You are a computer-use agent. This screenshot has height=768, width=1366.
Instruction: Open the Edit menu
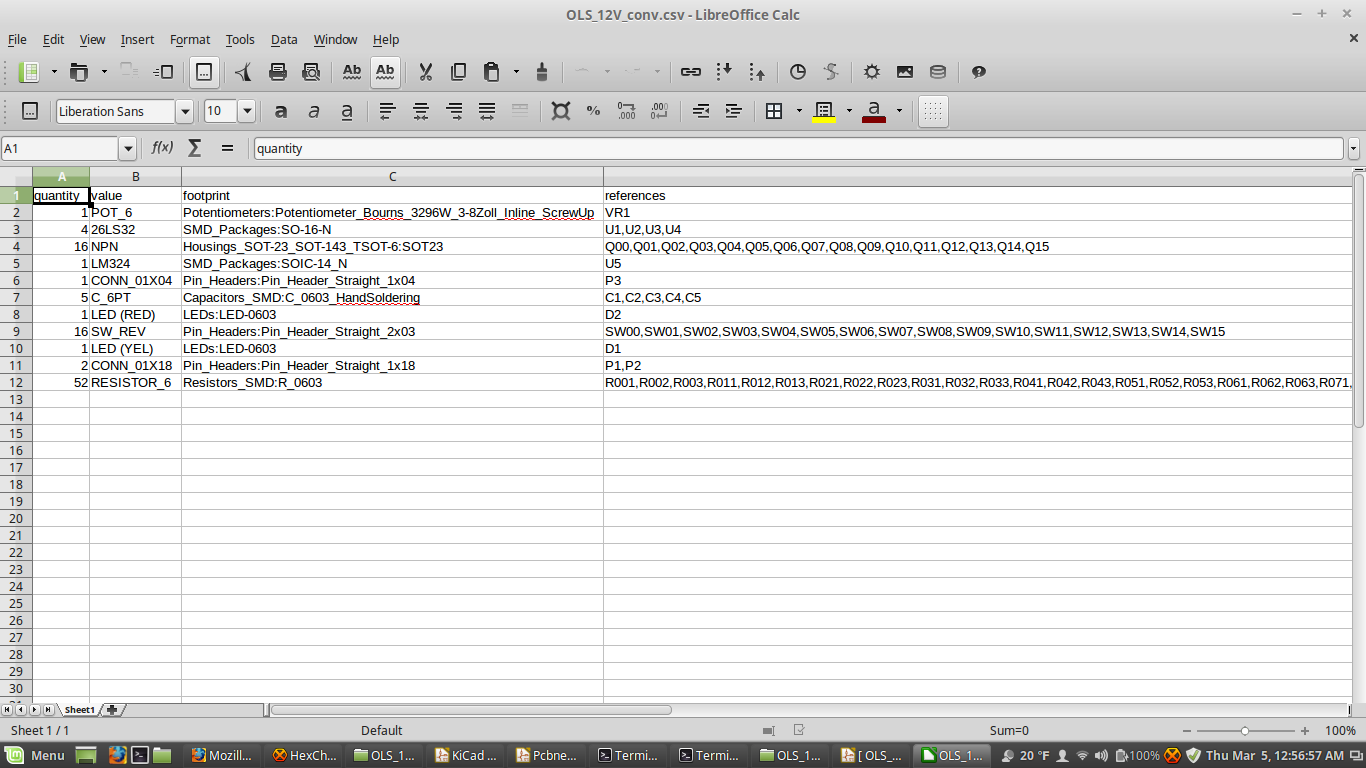[x=53, y=40]
